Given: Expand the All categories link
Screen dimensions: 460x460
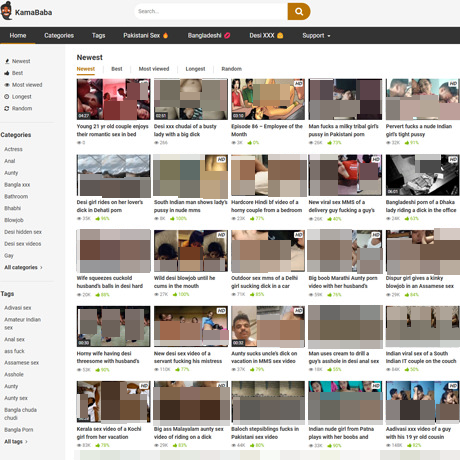Looking at the screenshot, I should point(23,267).
